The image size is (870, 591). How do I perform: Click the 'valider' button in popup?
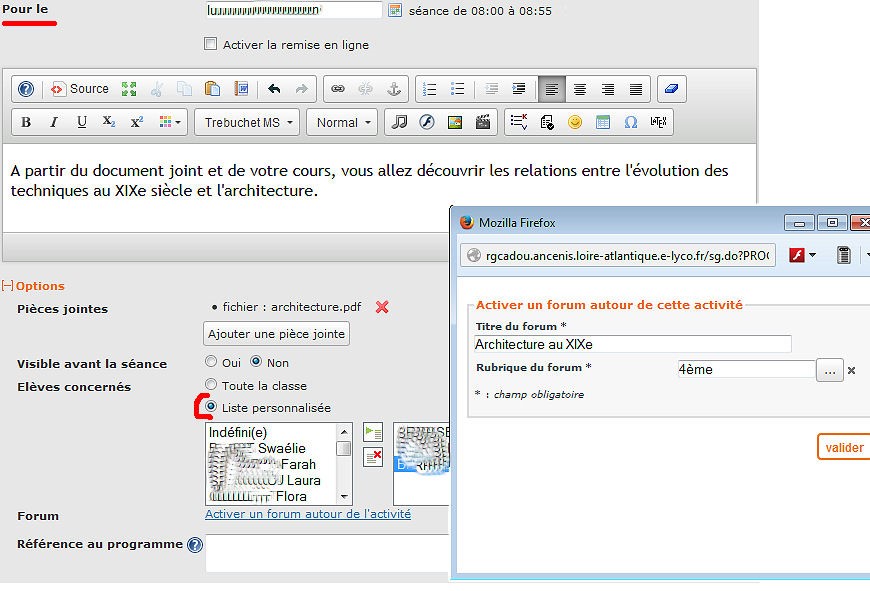point(844,447)
